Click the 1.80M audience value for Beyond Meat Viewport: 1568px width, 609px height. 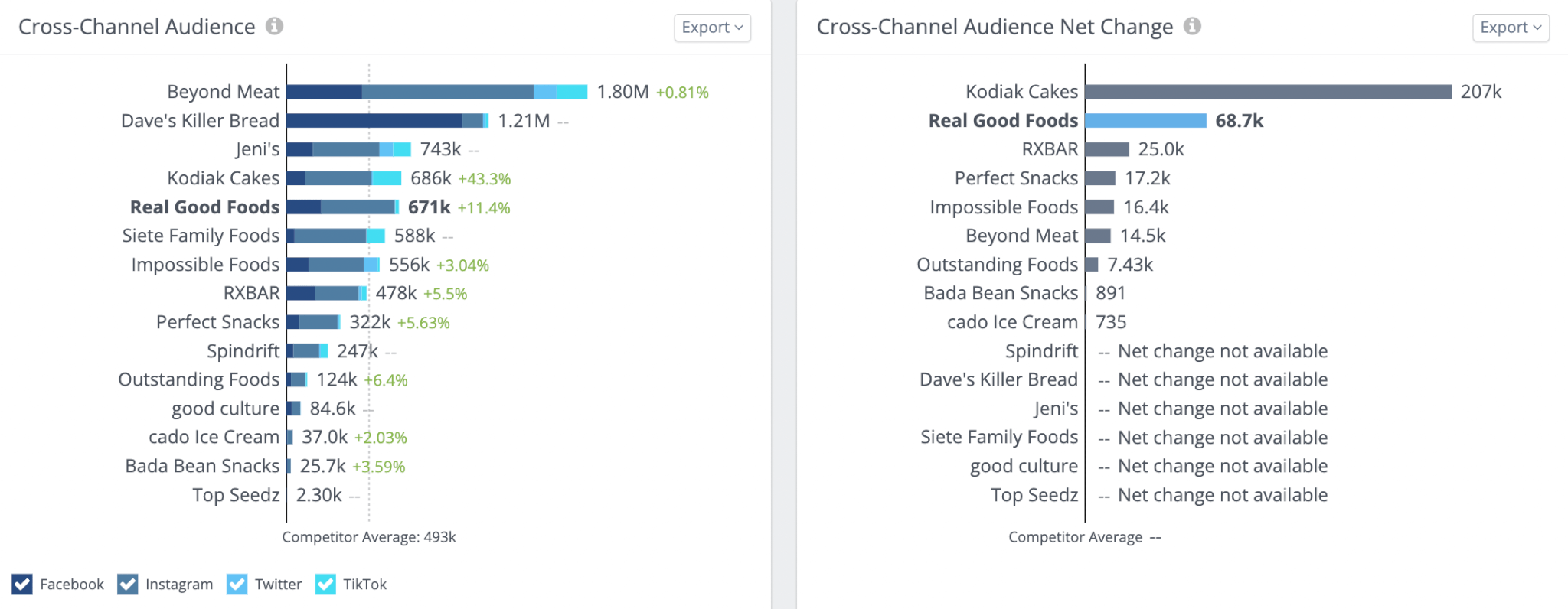[x=622, y=90]
